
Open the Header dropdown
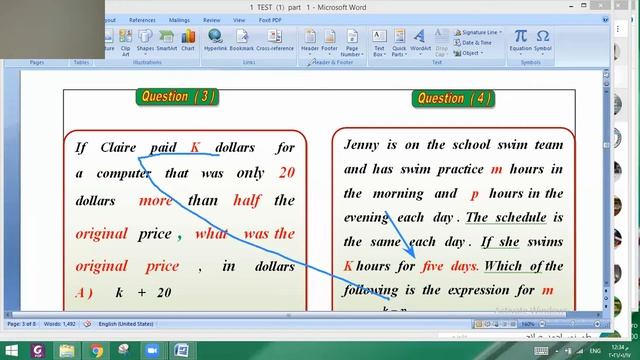(310, 42)
